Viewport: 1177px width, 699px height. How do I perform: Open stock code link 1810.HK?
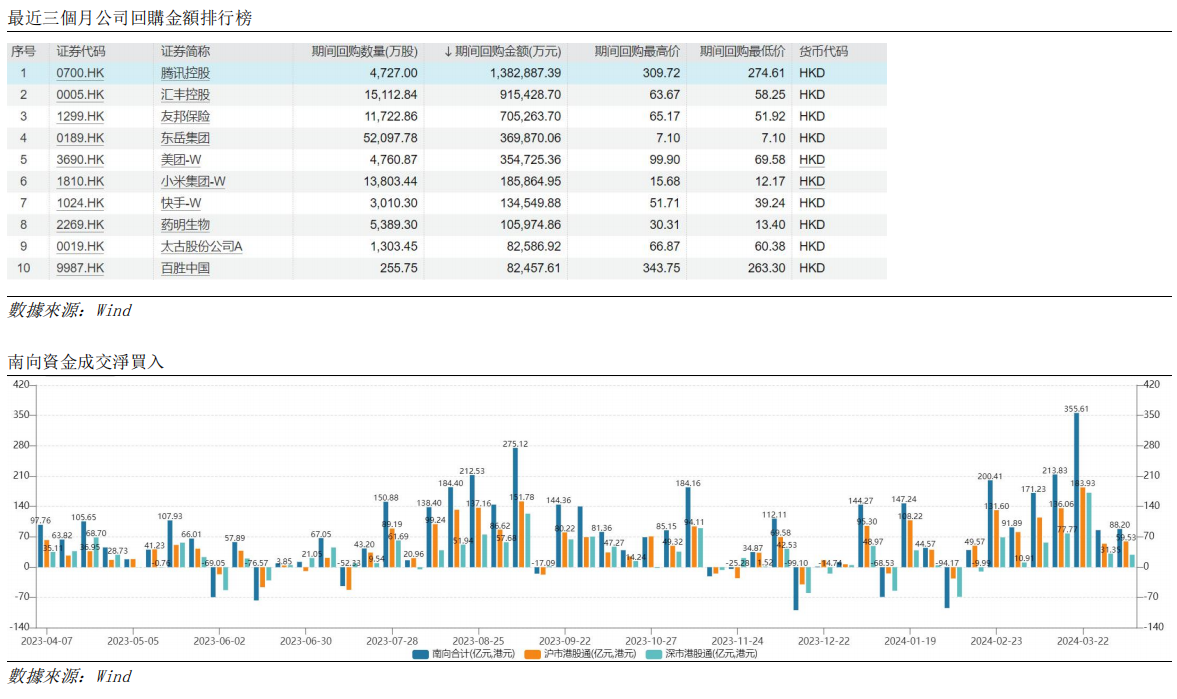point(80,182)
